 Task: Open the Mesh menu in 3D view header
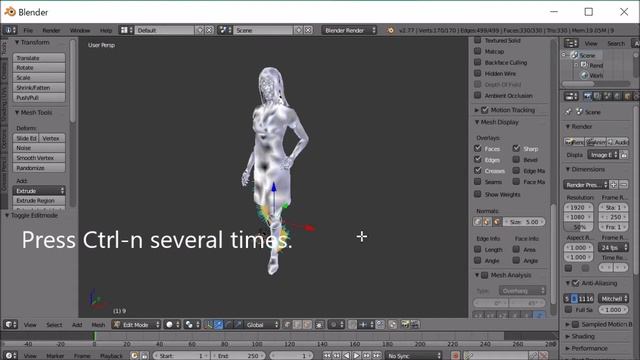point(98,324)
